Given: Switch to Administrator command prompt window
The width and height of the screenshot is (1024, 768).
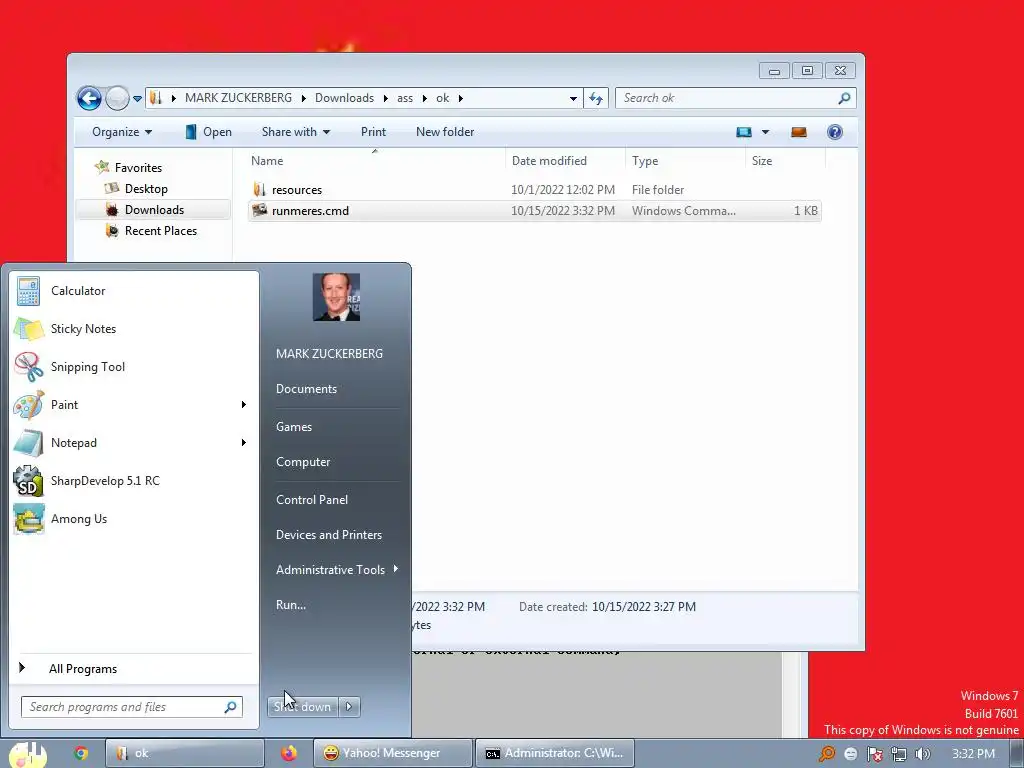Looking at the screenshot, I should 554,754.
